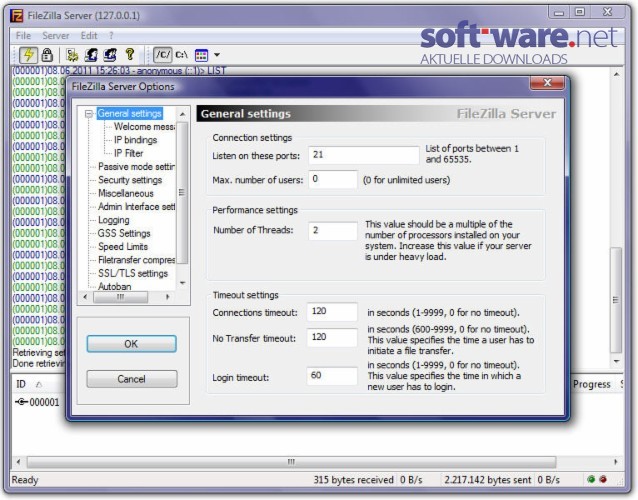Select SSL/TLS settings tree item
The height and width of the screenshot is (500, 638).
click(133, 273)
